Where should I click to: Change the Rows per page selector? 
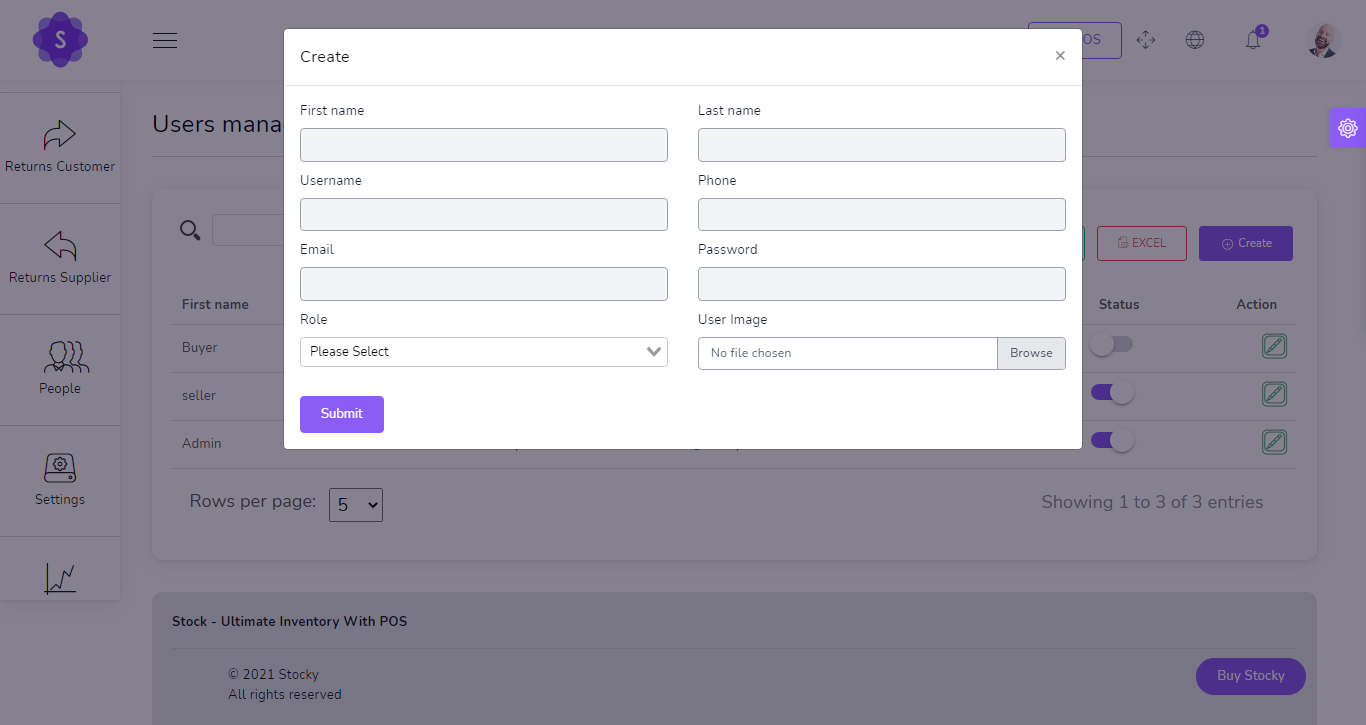[x=355, y=505]
